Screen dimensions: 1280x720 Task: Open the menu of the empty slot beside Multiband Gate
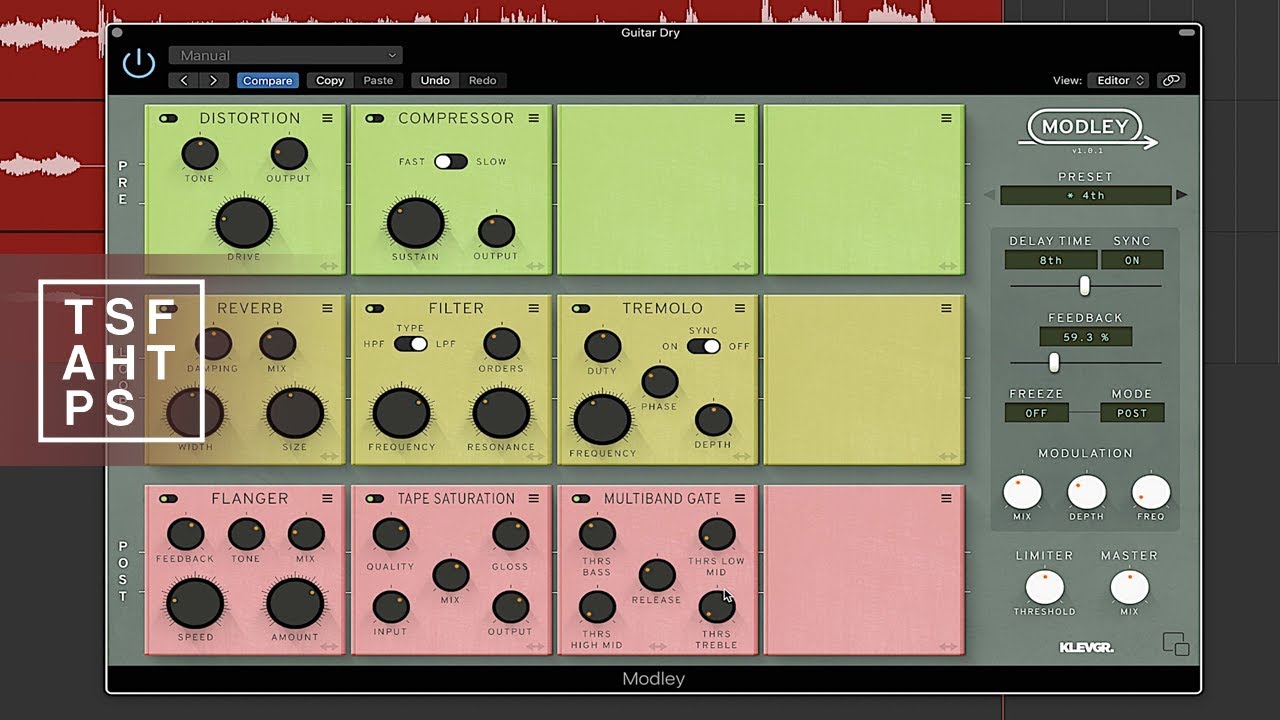946,499
